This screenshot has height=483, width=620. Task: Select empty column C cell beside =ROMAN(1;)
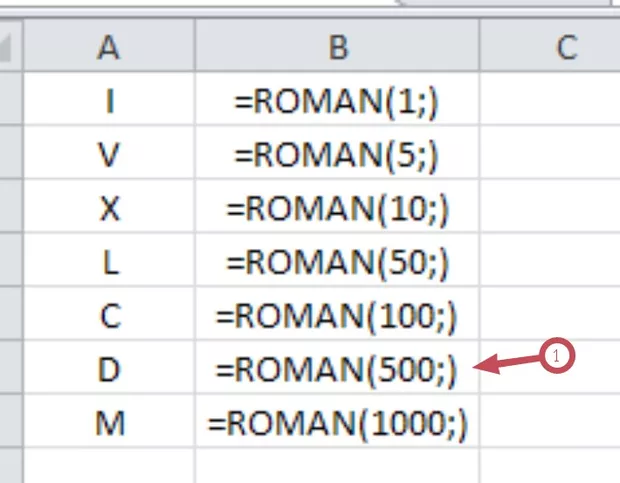pos(550,102)
